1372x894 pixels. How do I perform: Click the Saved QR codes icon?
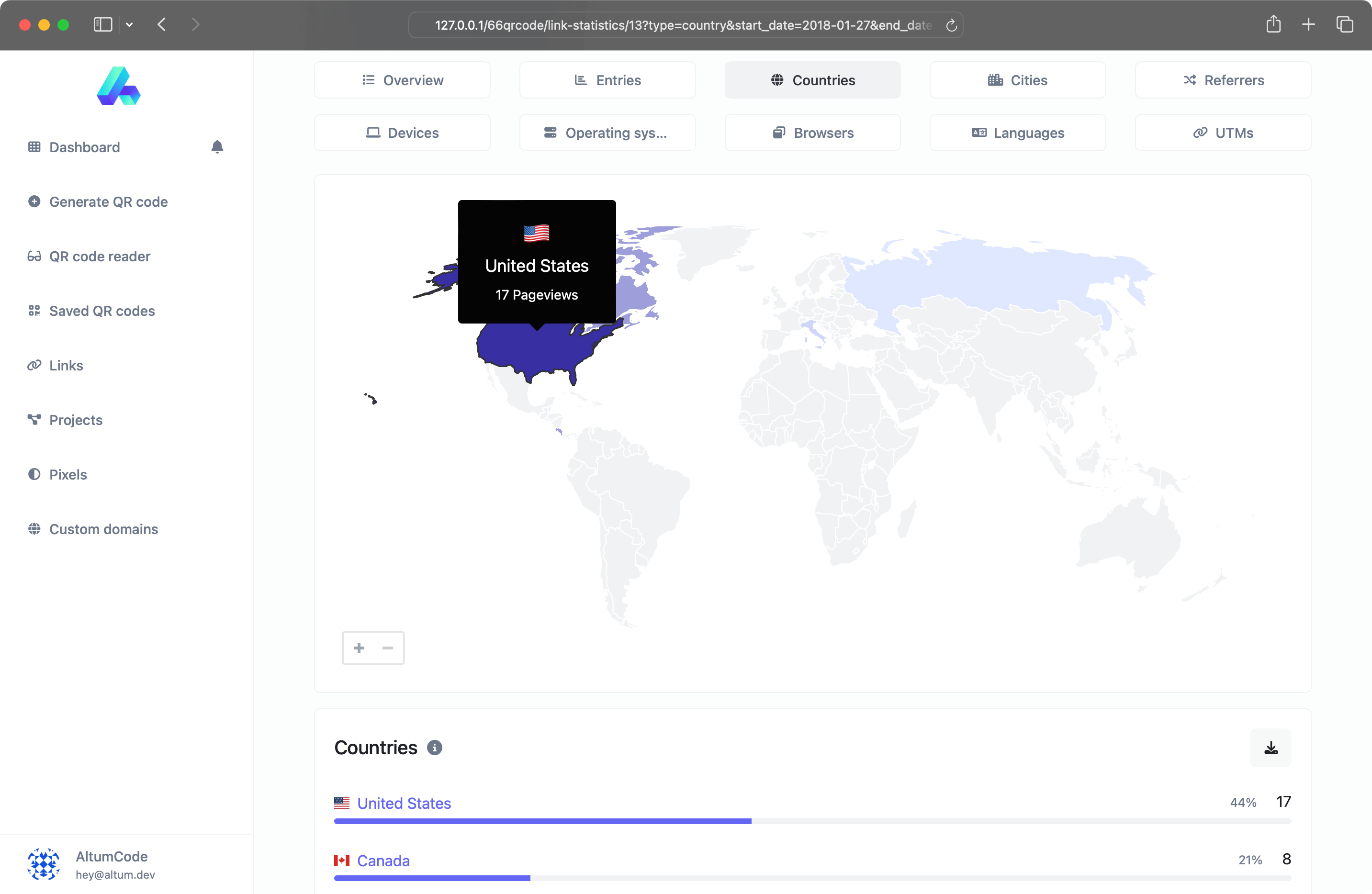(34, 310)
